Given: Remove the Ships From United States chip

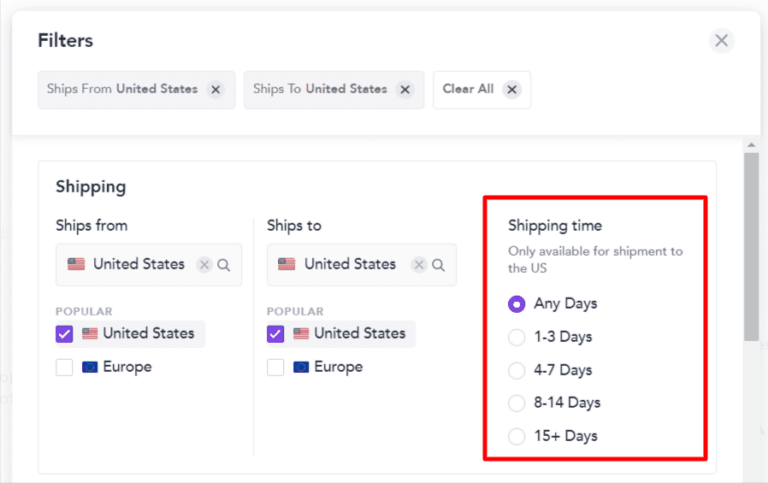Looking at the screenshot, I should click(x=215, y=90).
